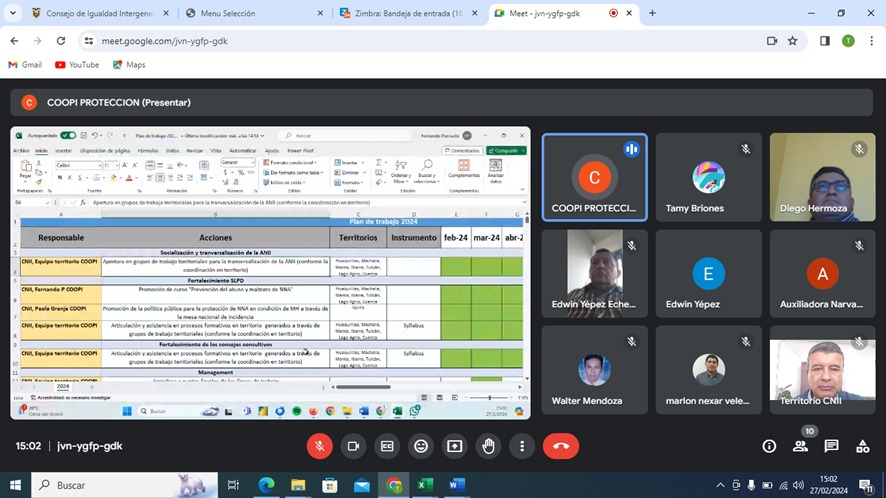Open the activities panel

[x=862, y=446]
